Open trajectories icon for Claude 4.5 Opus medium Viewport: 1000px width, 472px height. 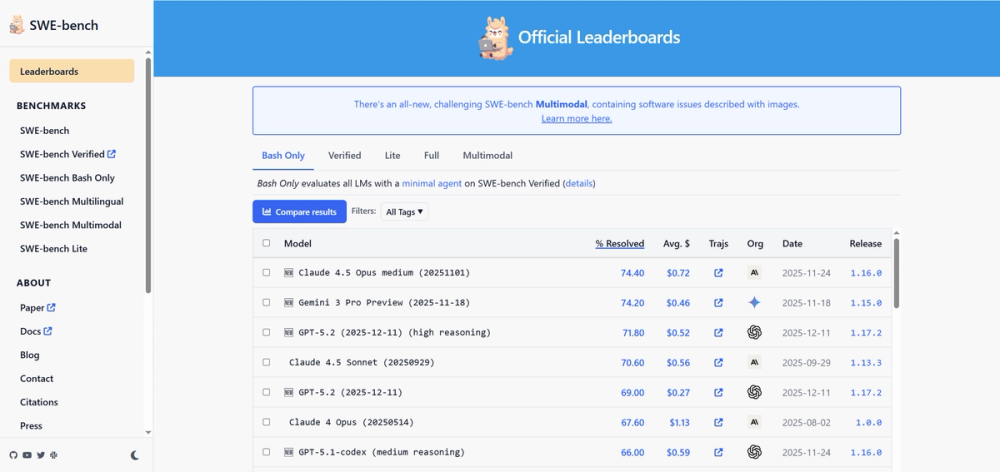(x=718, y=273)
